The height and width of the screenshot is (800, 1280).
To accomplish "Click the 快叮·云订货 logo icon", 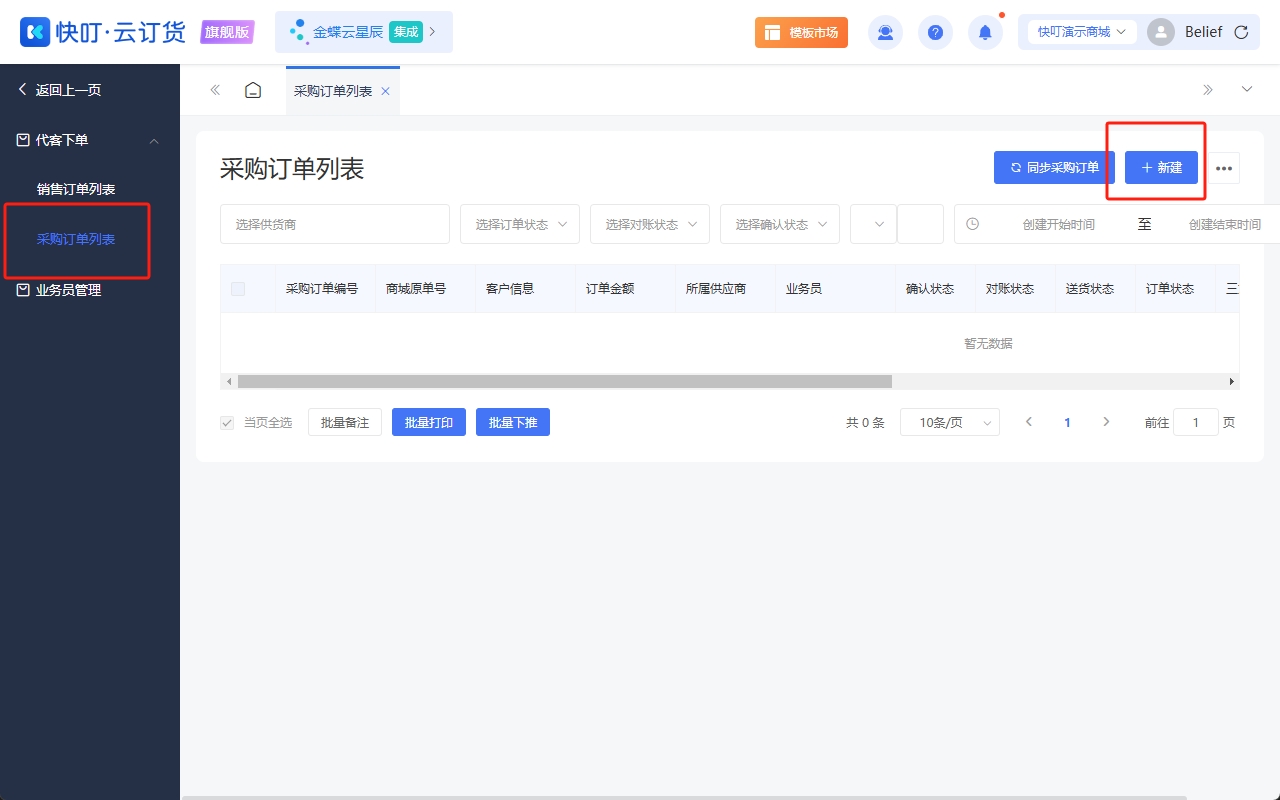I will (x=35, y=32).
